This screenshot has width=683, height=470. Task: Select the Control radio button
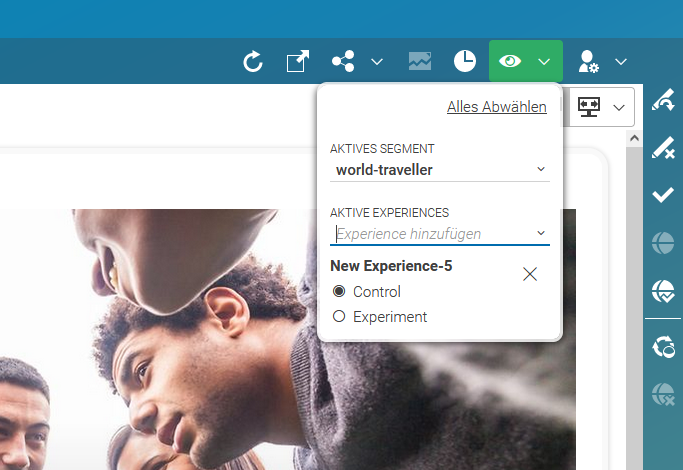click(x=339, y=292)
